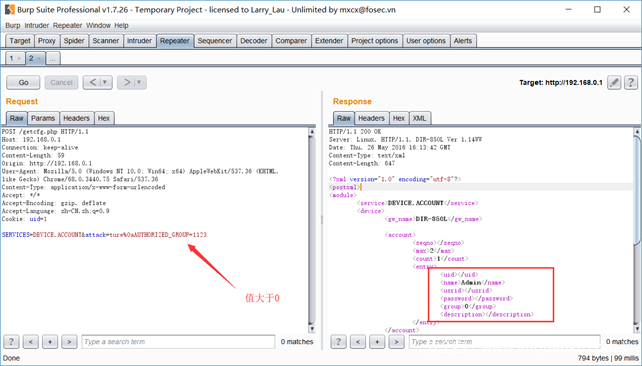Image resolution: width=642 pixels, height=366 pixels.
Task: Switch to the Scanner tab
Action: [106, 41]
